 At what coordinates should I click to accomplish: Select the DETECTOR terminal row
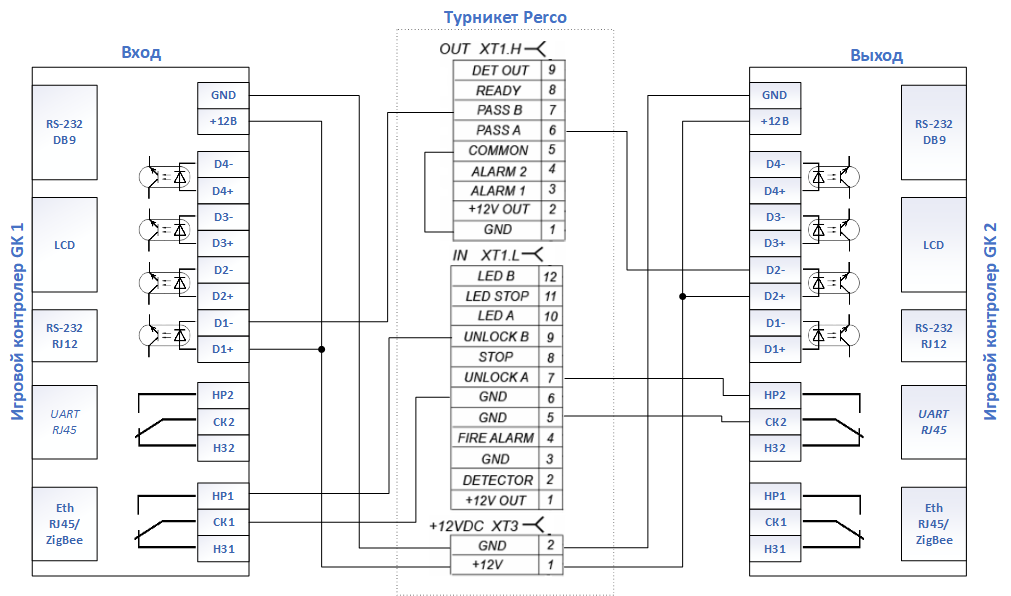tap(507, 480)
